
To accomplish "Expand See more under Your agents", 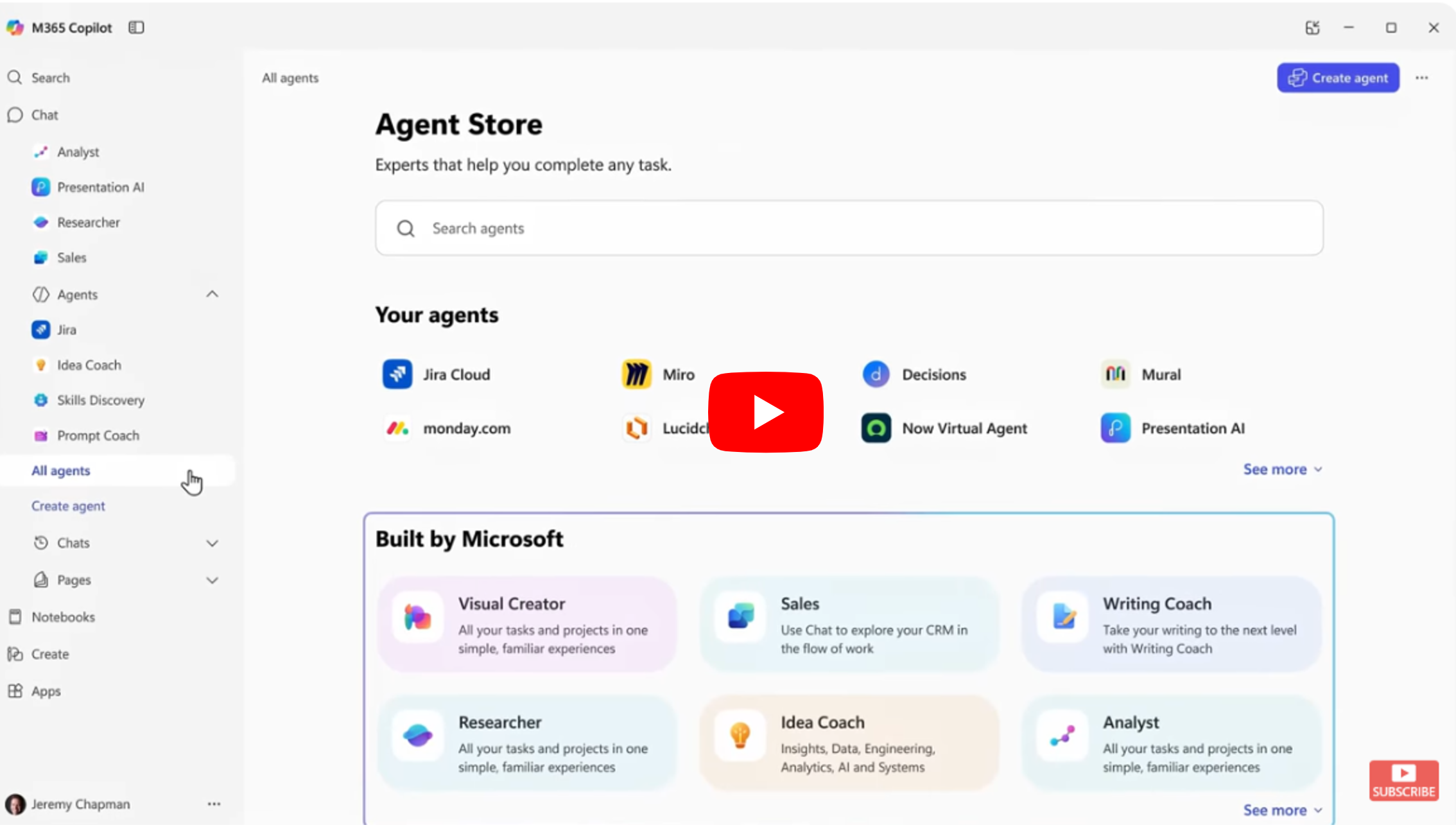I will (1282, 469).
